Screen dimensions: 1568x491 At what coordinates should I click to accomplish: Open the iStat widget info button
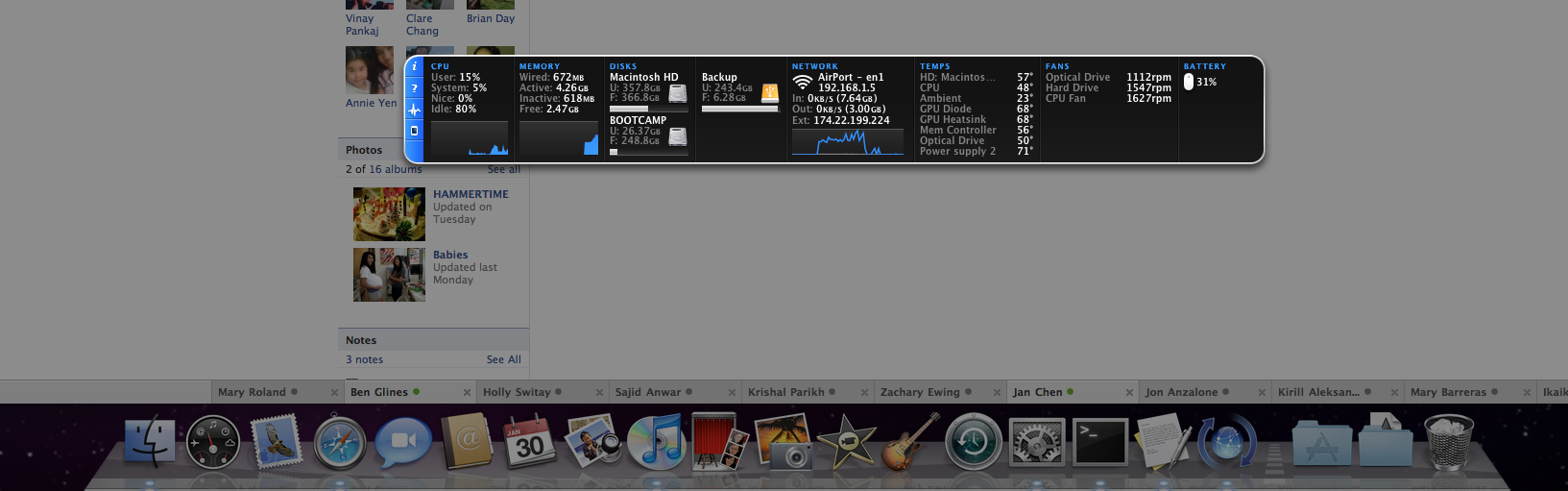(x=415, y=67)
